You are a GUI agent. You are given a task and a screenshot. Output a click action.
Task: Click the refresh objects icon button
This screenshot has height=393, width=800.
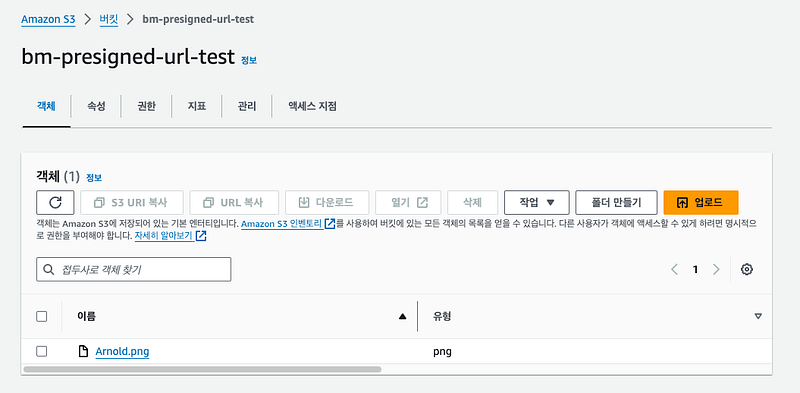(55, 203)
